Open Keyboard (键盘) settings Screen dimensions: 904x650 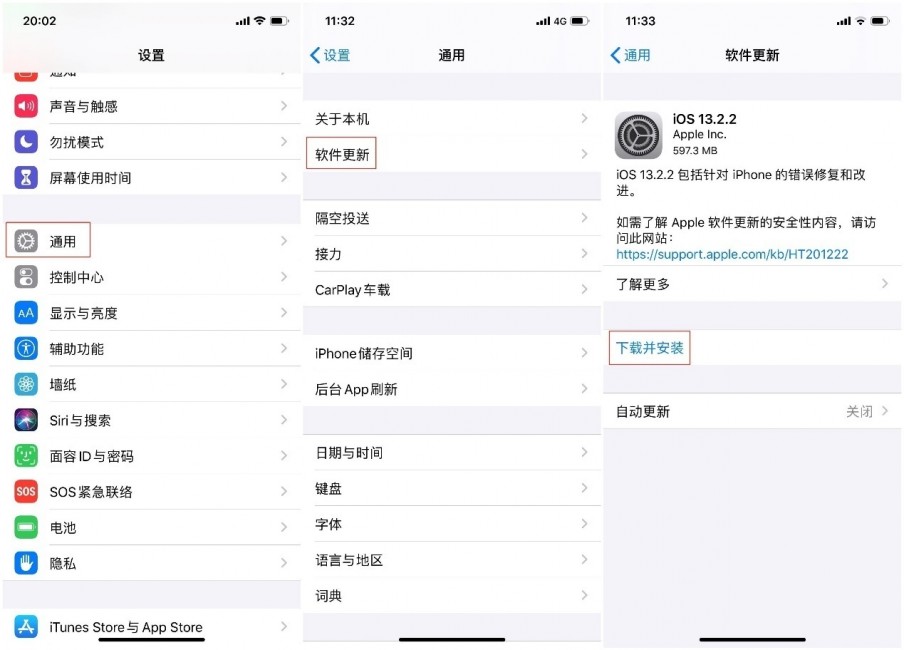click(451, 489)
